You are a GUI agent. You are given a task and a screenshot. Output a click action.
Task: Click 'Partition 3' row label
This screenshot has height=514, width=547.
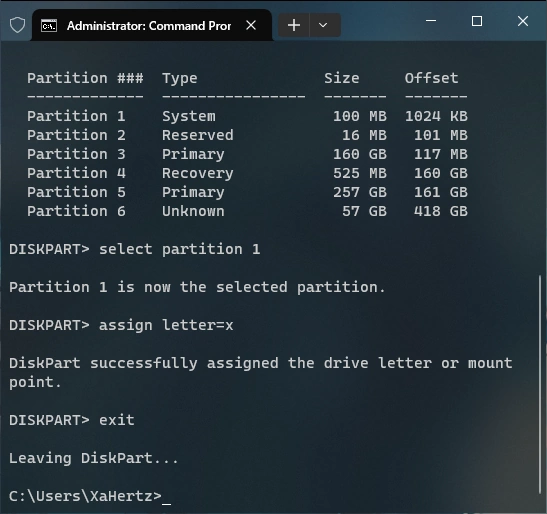pos(76,154)
